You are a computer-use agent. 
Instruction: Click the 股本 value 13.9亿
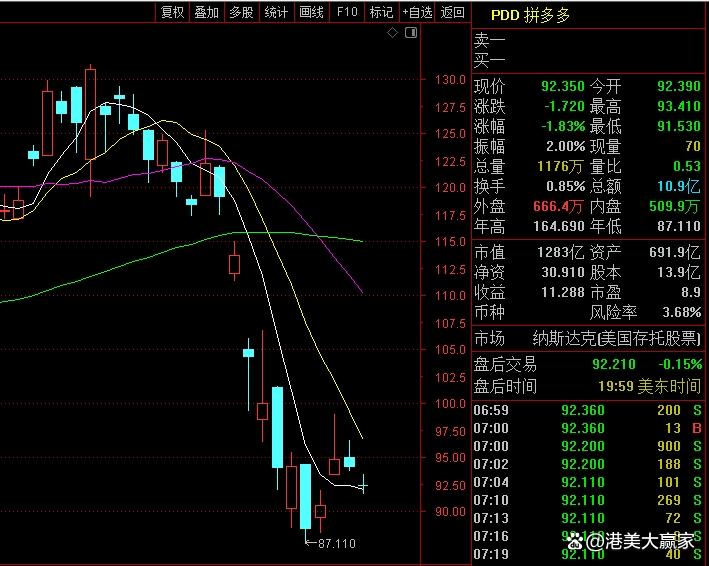679,272
